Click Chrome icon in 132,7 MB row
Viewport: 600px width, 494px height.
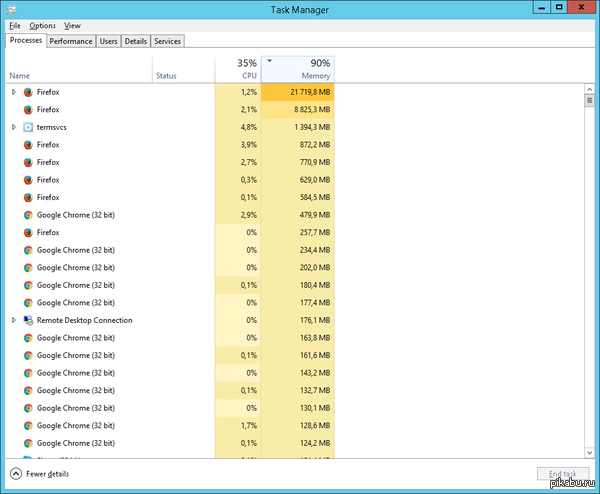click(x=28, y=391)
